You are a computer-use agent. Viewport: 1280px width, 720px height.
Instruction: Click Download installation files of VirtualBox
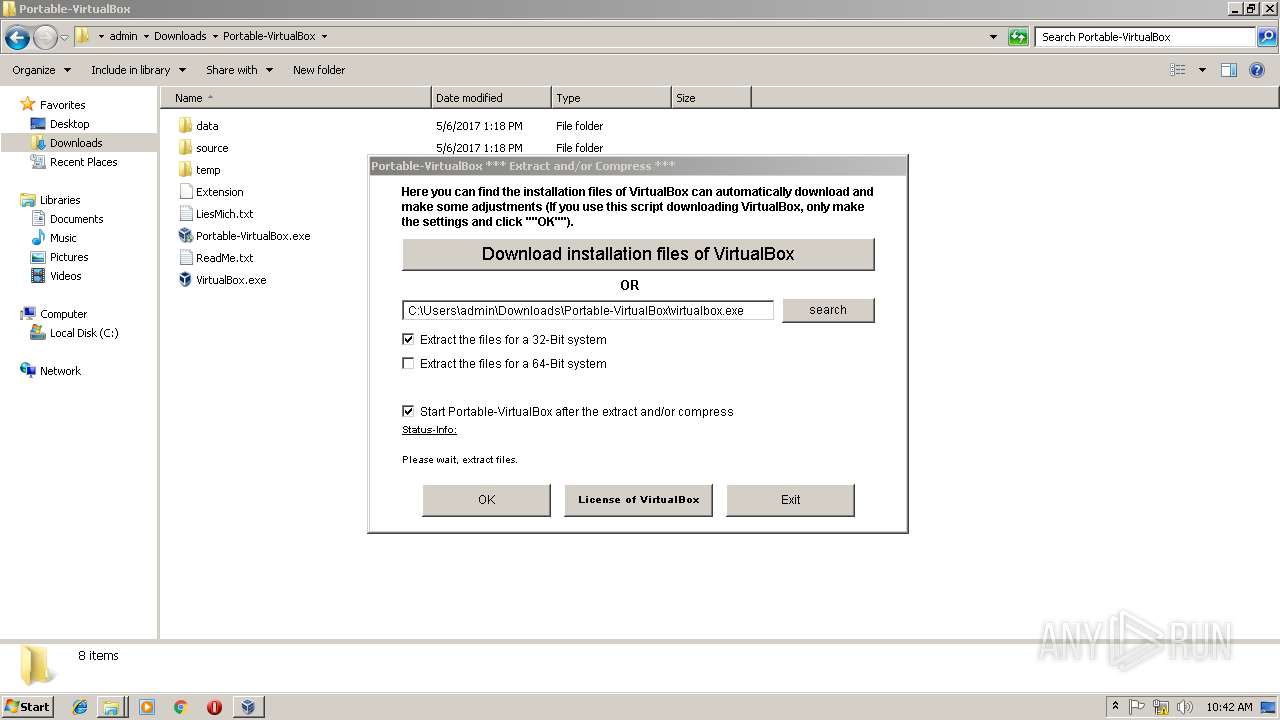(x=638, y=254)
